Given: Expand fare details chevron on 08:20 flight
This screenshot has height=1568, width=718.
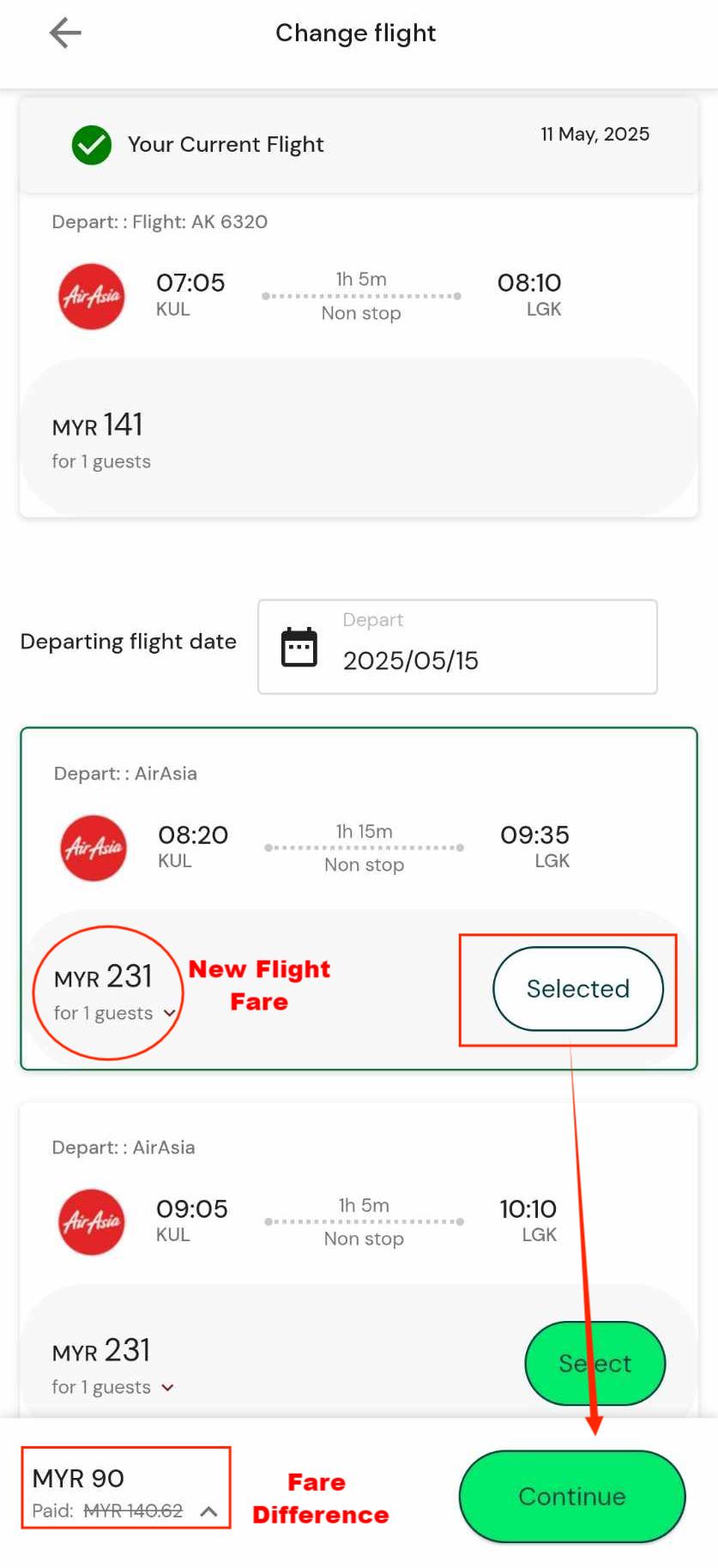Looking at the screenshot, I should 170,1014.
